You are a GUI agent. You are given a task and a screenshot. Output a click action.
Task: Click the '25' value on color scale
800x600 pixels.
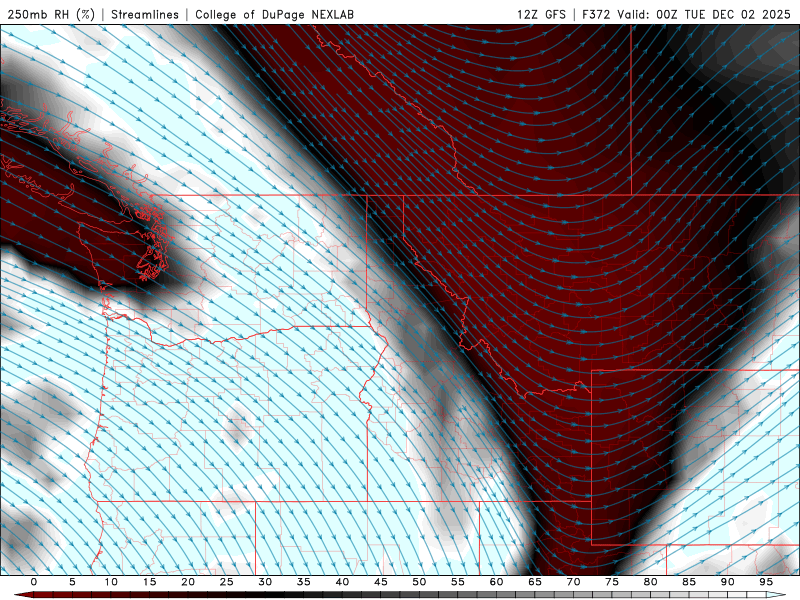tap(227, 582)
